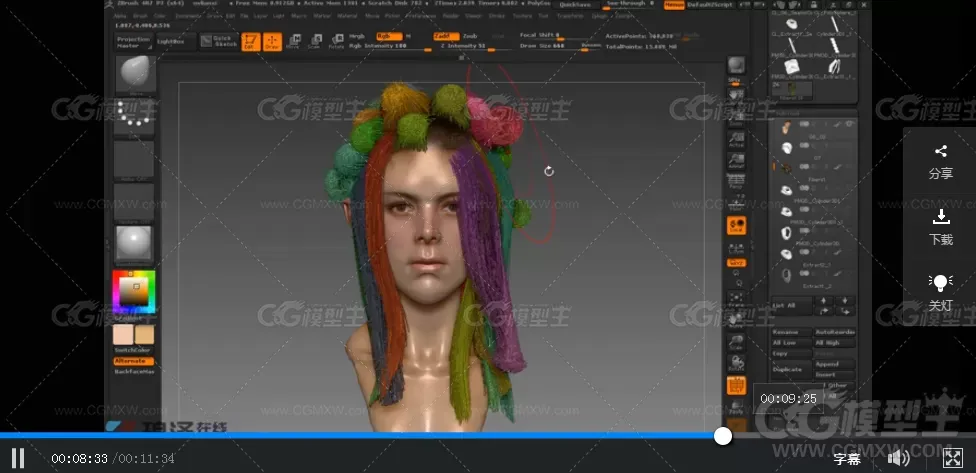This screenshot has height=473, width=976.
Task: Click the List All button
Action: 792,306
